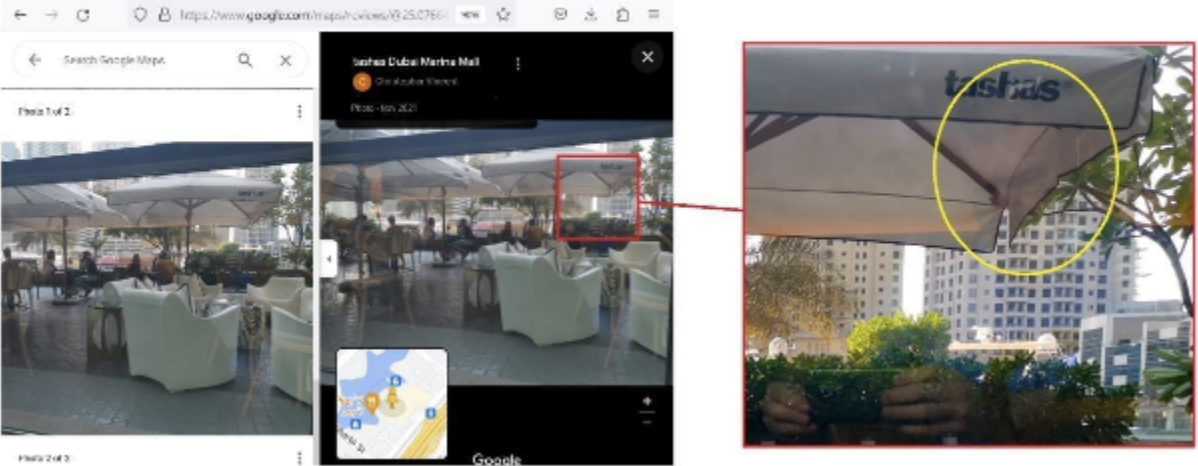Open the extensions icon in the toolbar

point(623,15)
